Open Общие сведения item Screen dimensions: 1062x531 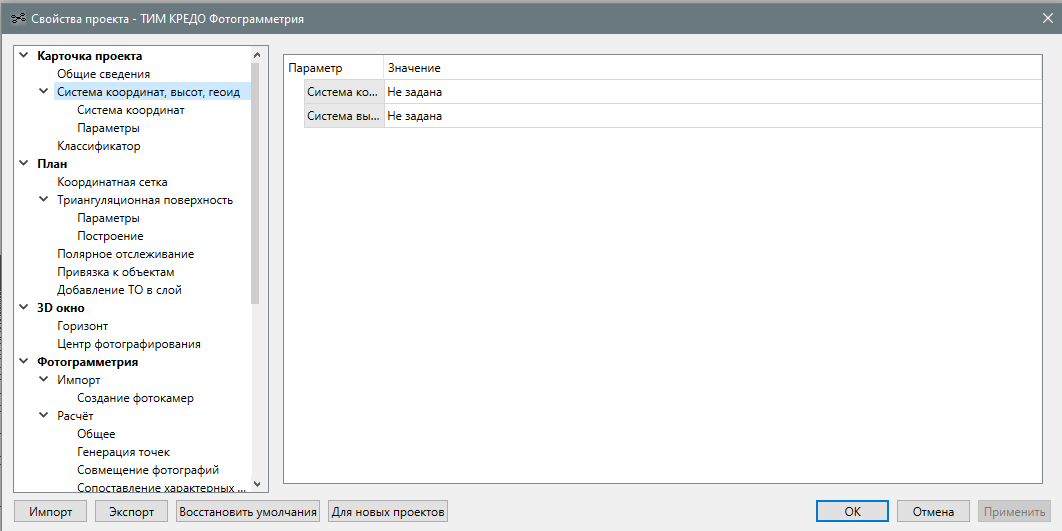point(104,74)
